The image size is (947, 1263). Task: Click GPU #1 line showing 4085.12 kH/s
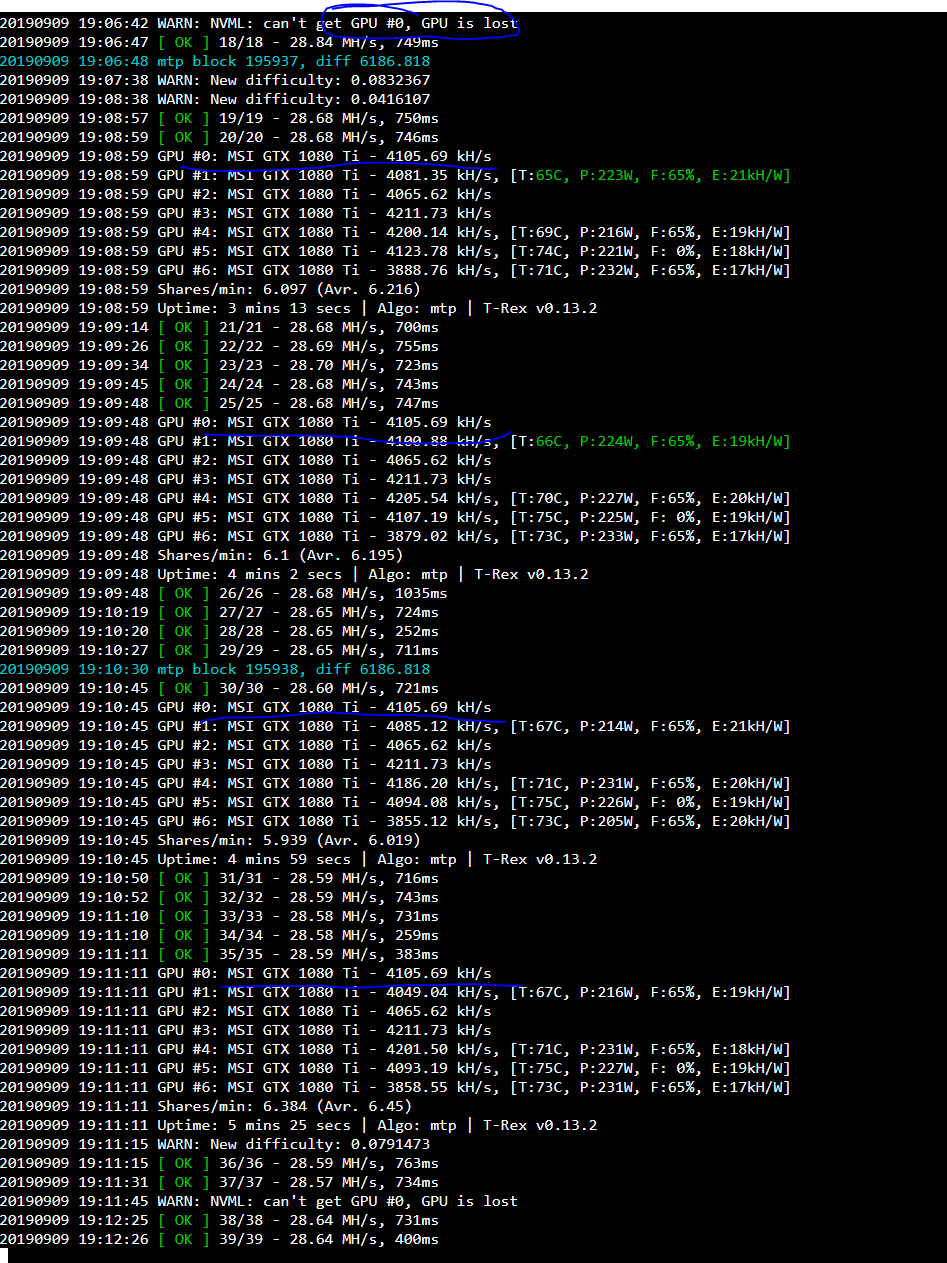[395, 726]
